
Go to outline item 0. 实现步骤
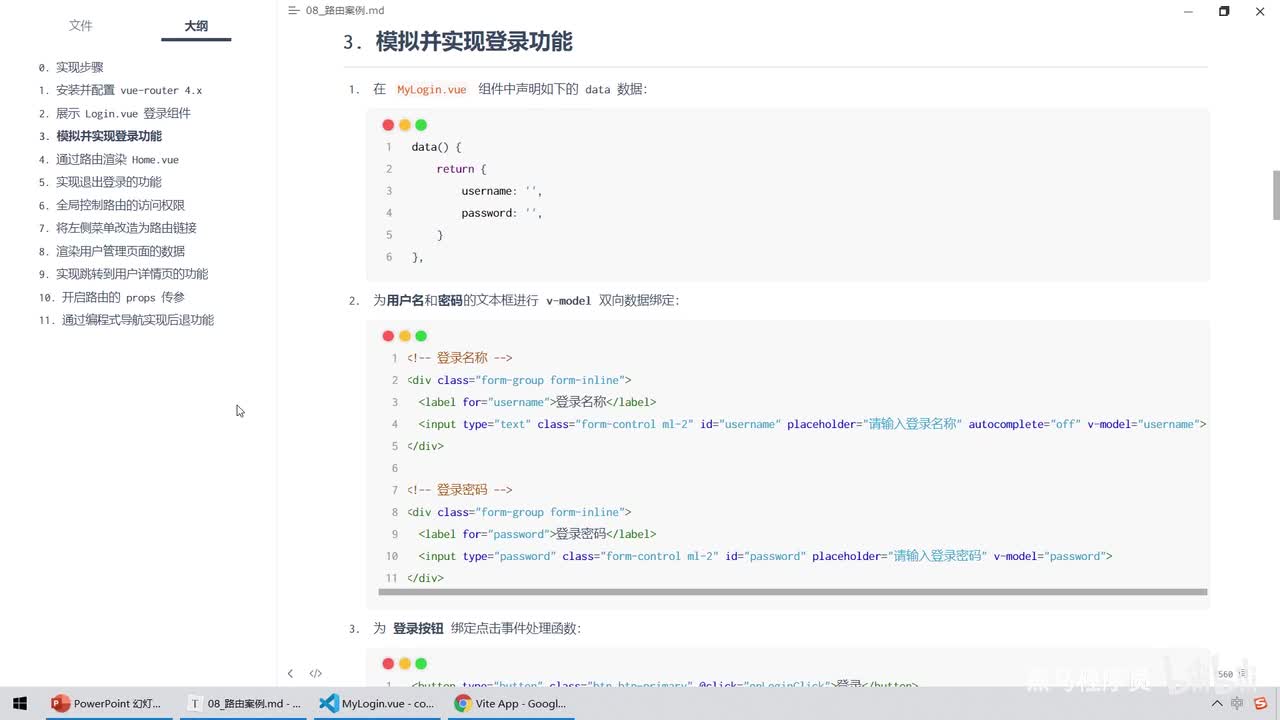[71, 67]
